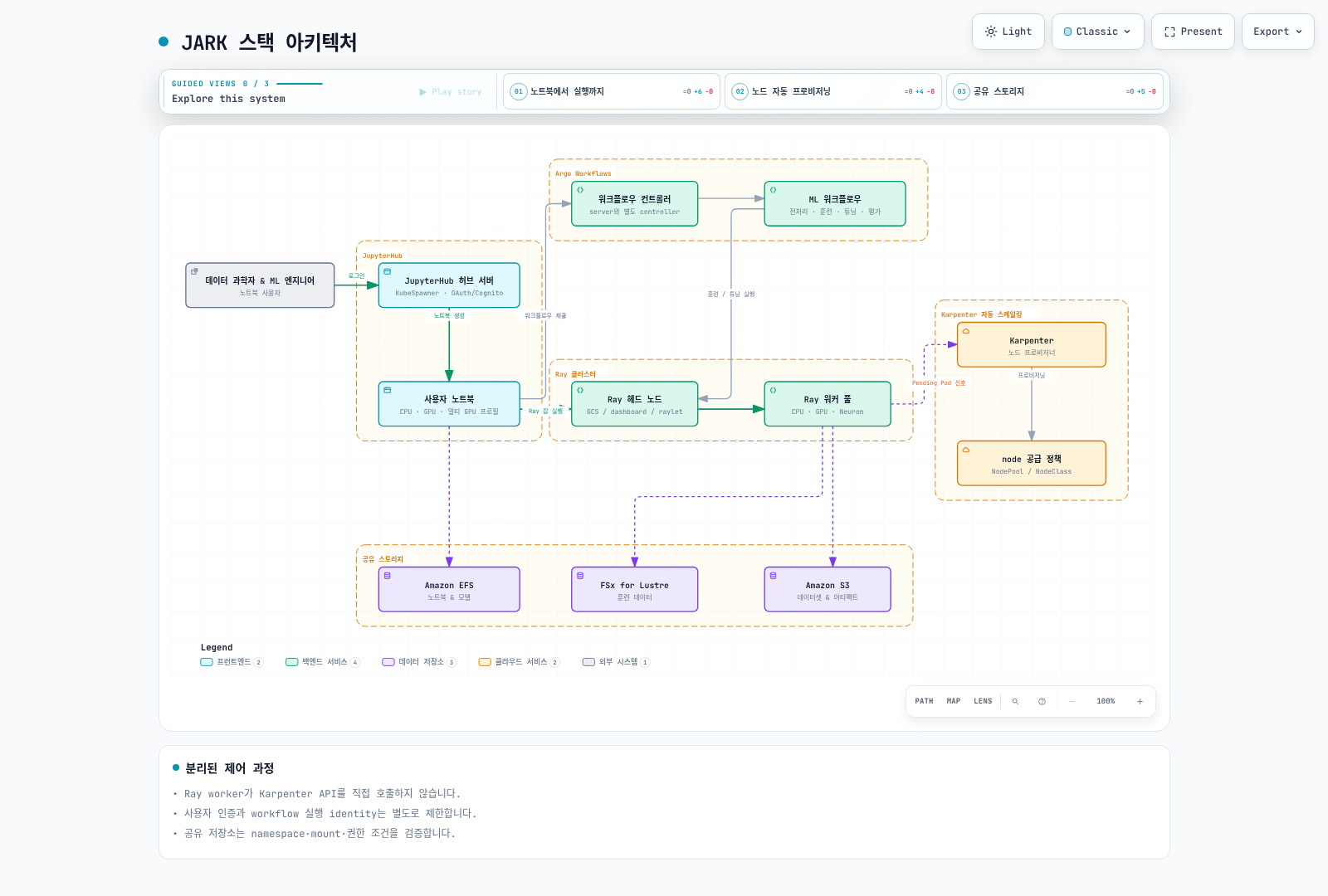
Task: Click the Ray 헤드 노드 code icon
Action: 580,390
